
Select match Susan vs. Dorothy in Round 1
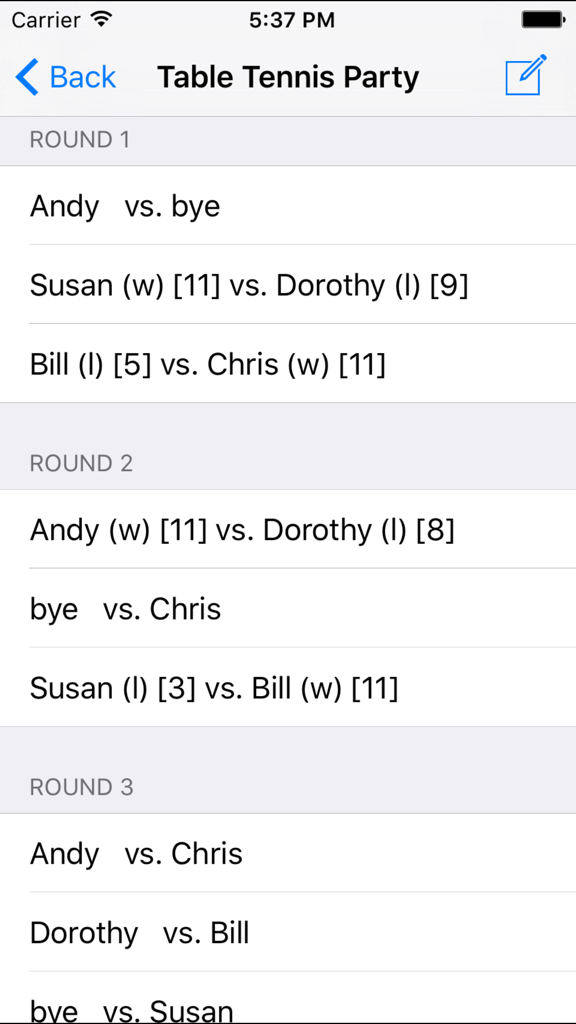288,285
